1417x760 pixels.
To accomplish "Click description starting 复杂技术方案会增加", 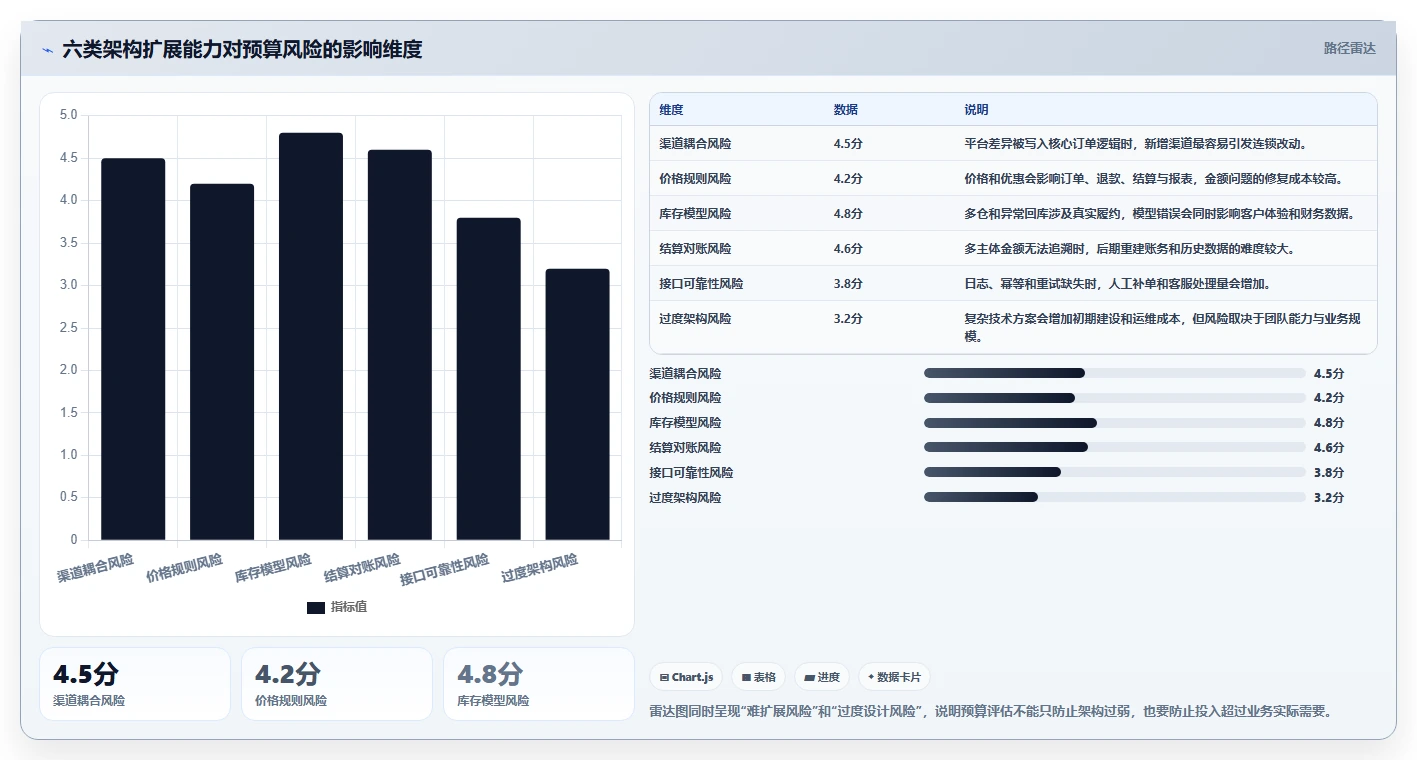I will [x=1162, y=327].
